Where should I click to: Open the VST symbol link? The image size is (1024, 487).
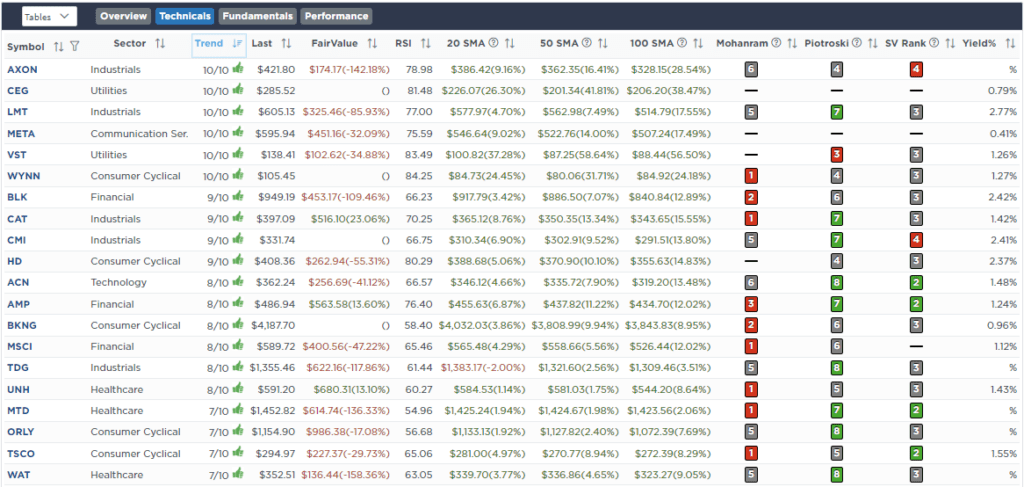(x=16, y=155)
